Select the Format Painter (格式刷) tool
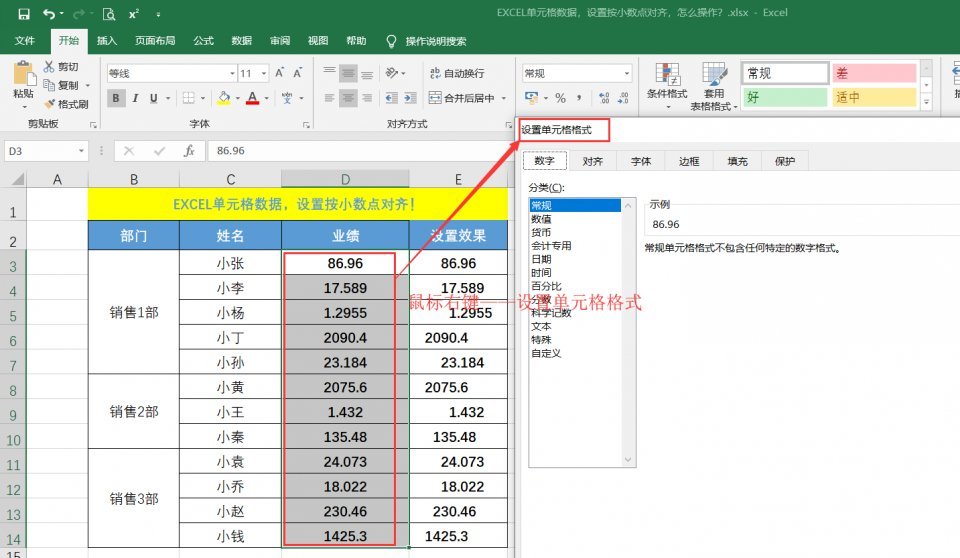 [x=67, y=104]
